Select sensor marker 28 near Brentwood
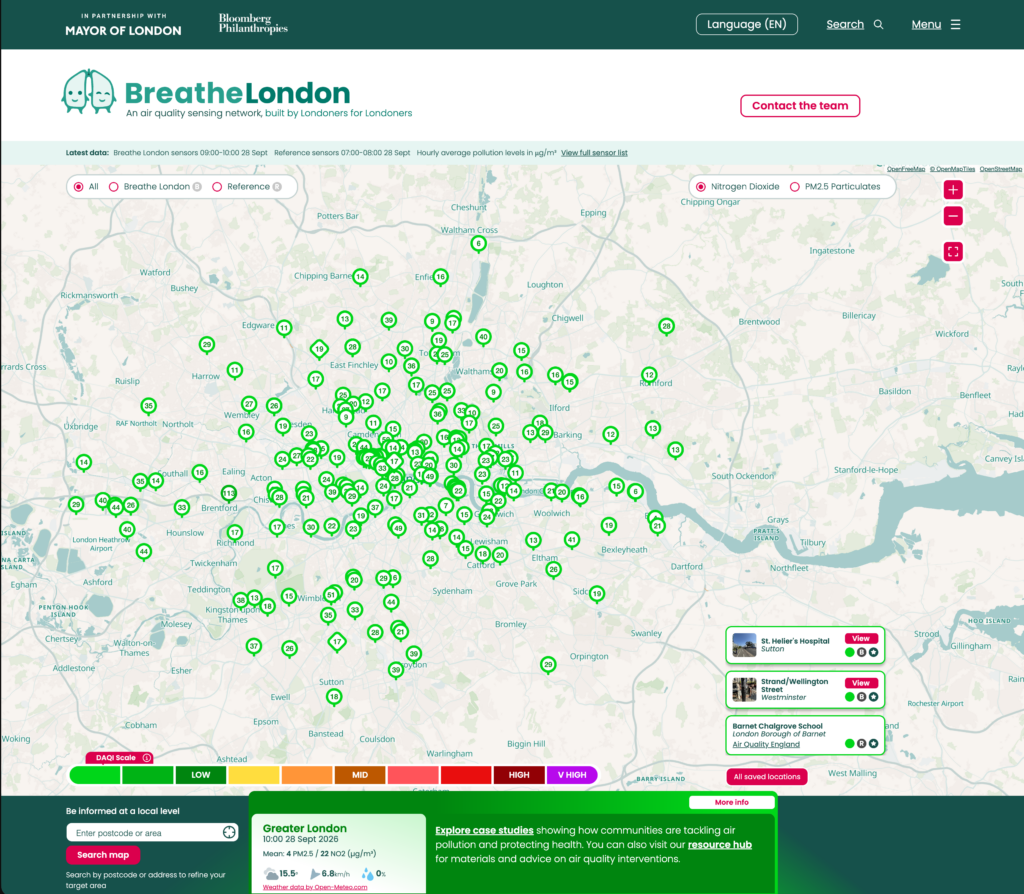This screenshot has height=894, width=1024. [666, 326]
